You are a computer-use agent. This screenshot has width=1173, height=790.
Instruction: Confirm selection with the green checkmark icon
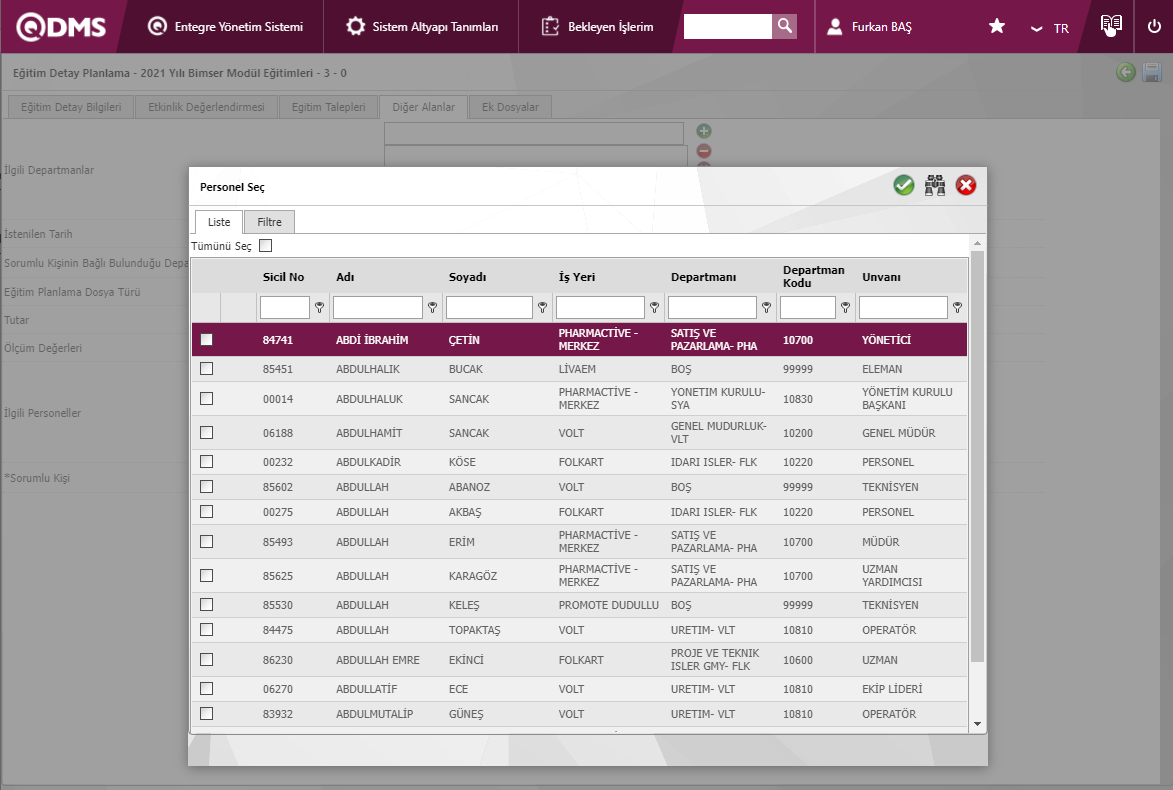(x=904, y=185)
